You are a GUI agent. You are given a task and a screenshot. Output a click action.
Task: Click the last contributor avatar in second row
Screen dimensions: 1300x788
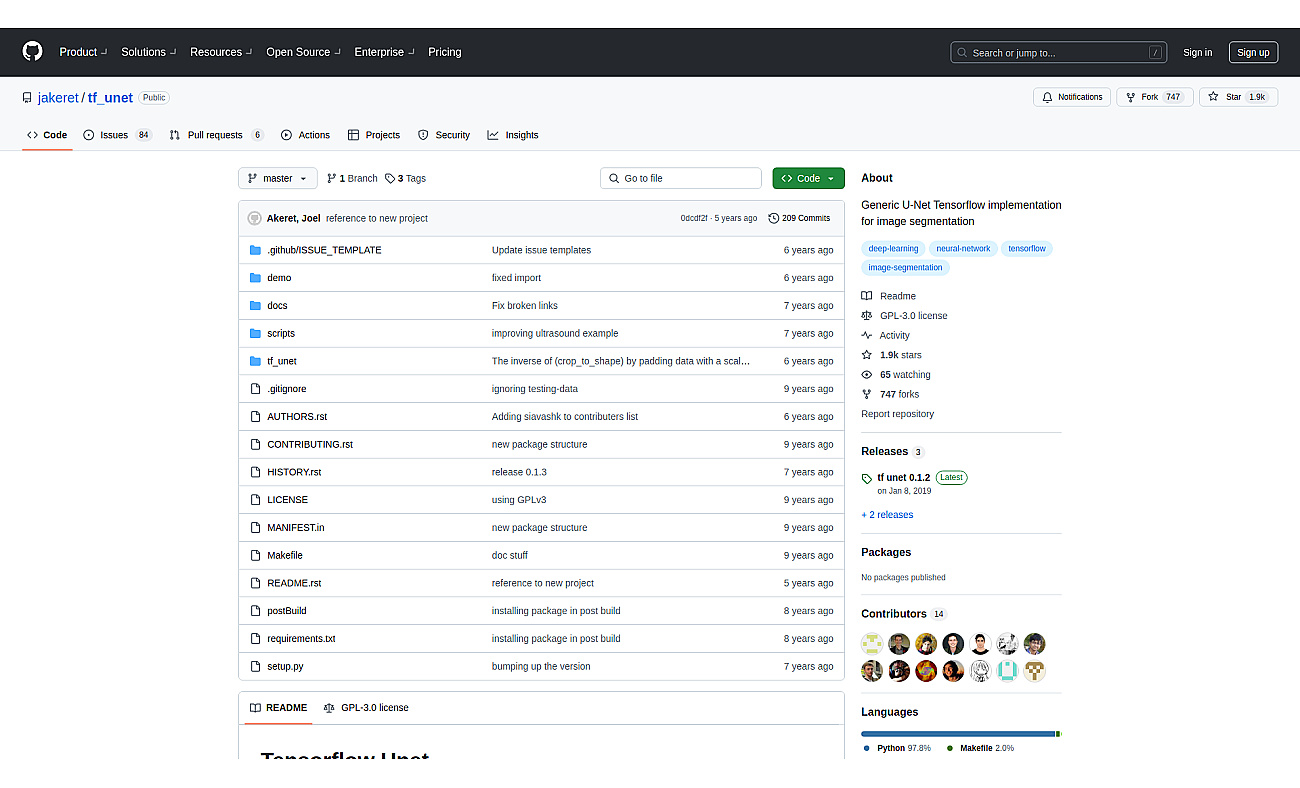(x=1034, y=671)
